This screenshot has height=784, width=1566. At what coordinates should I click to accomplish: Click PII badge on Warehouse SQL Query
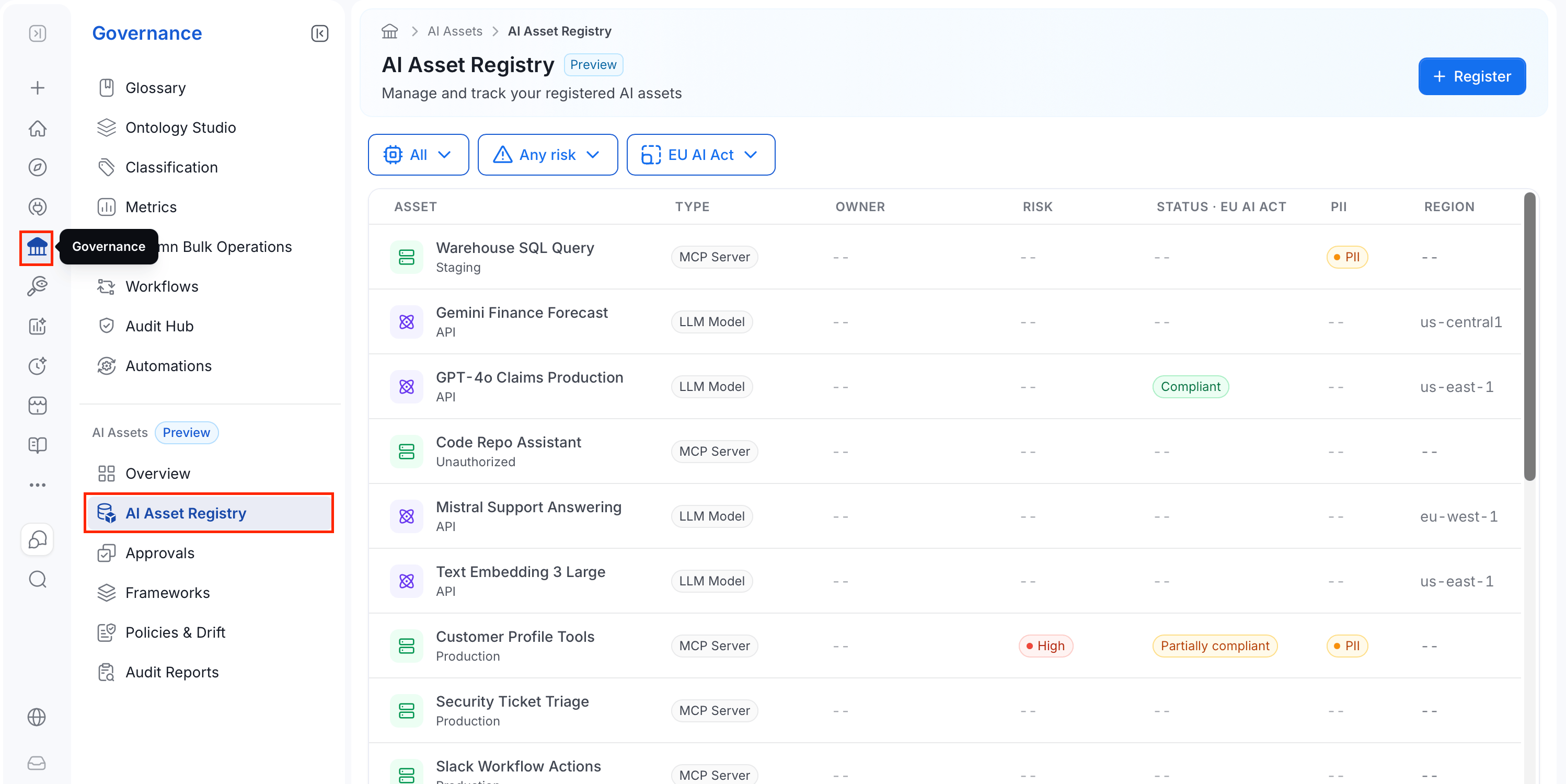(x=1347, y=257)
